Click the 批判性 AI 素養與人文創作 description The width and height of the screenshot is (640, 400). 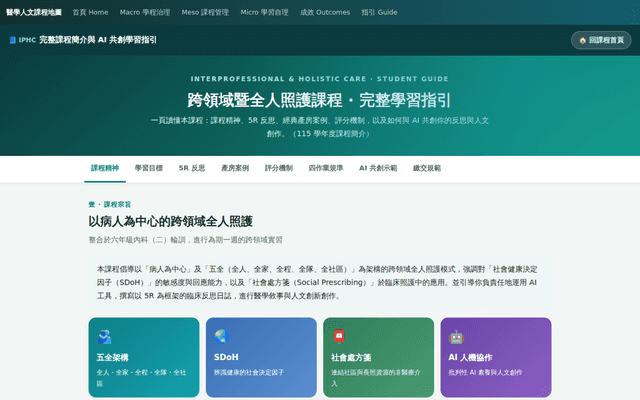coord(485,373)
